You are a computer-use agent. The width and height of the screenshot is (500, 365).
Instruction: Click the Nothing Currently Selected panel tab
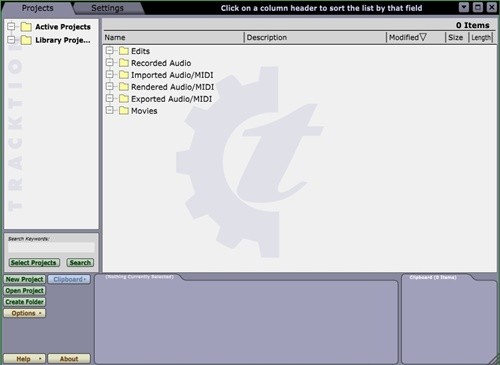[x=139, y=277]
